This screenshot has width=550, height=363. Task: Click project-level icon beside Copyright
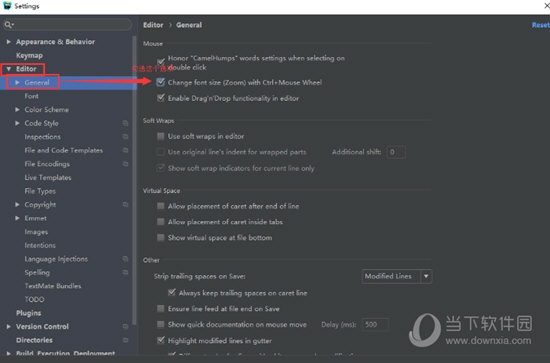click(125, 204)
